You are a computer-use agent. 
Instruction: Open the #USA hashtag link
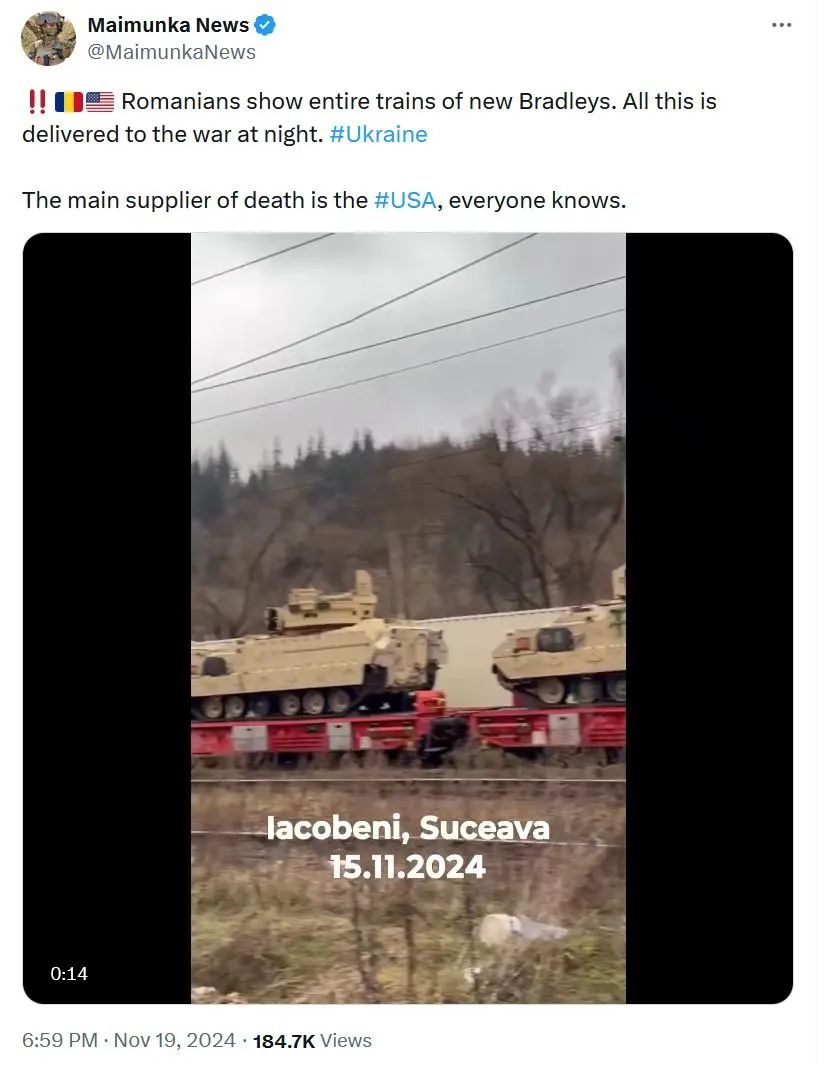click(x=405, y=200)
